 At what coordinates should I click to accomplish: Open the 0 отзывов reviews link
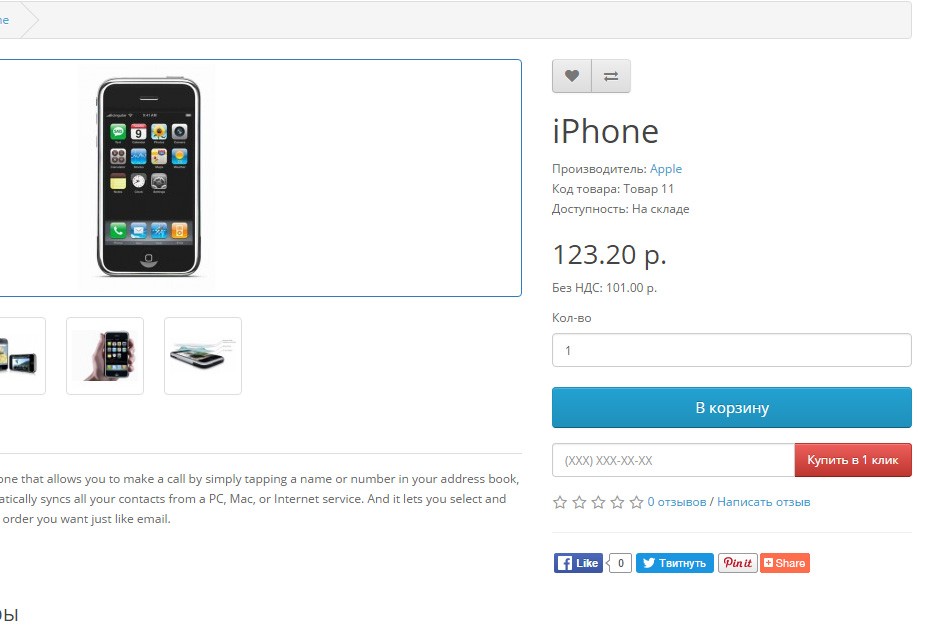coord(677,502)
